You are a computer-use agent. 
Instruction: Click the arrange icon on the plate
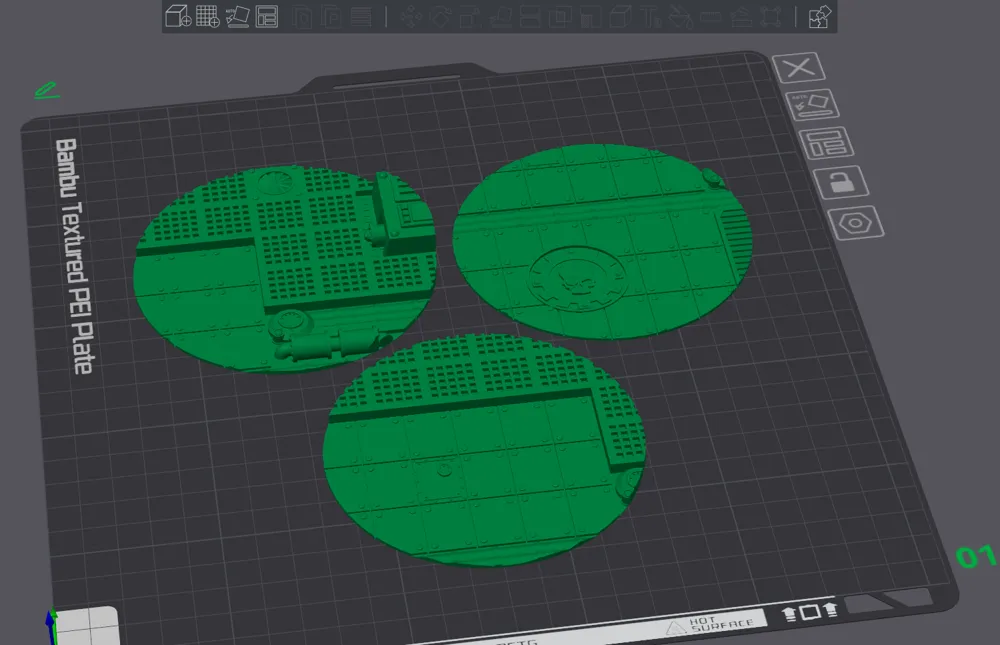point(830,145)
